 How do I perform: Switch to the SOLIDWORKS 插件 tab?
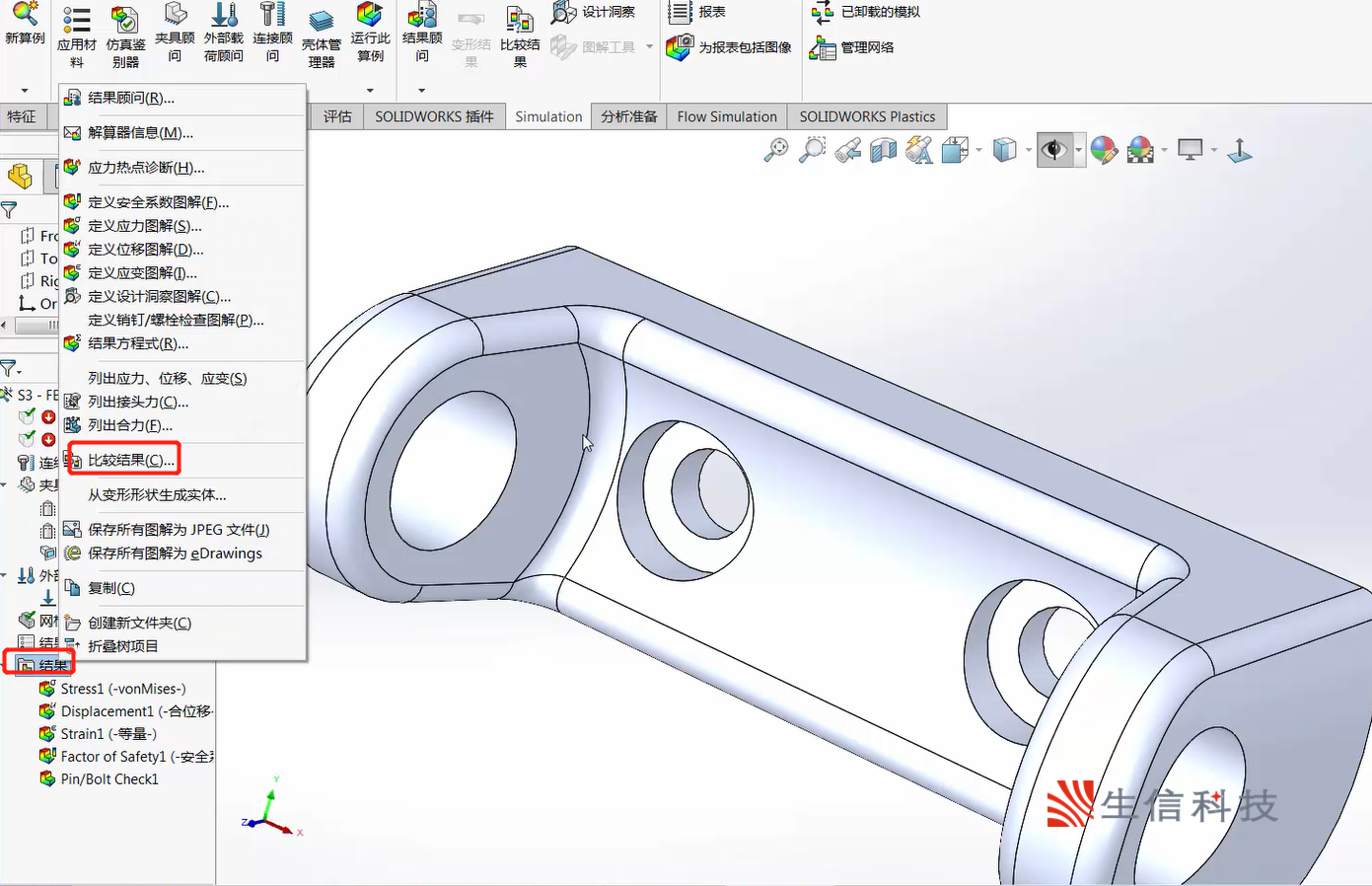coord(434,116)
